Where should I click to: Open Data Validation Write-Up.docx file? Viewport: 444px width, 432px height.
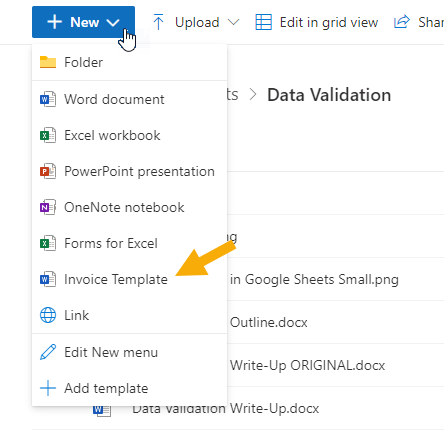tap(226, 409)
